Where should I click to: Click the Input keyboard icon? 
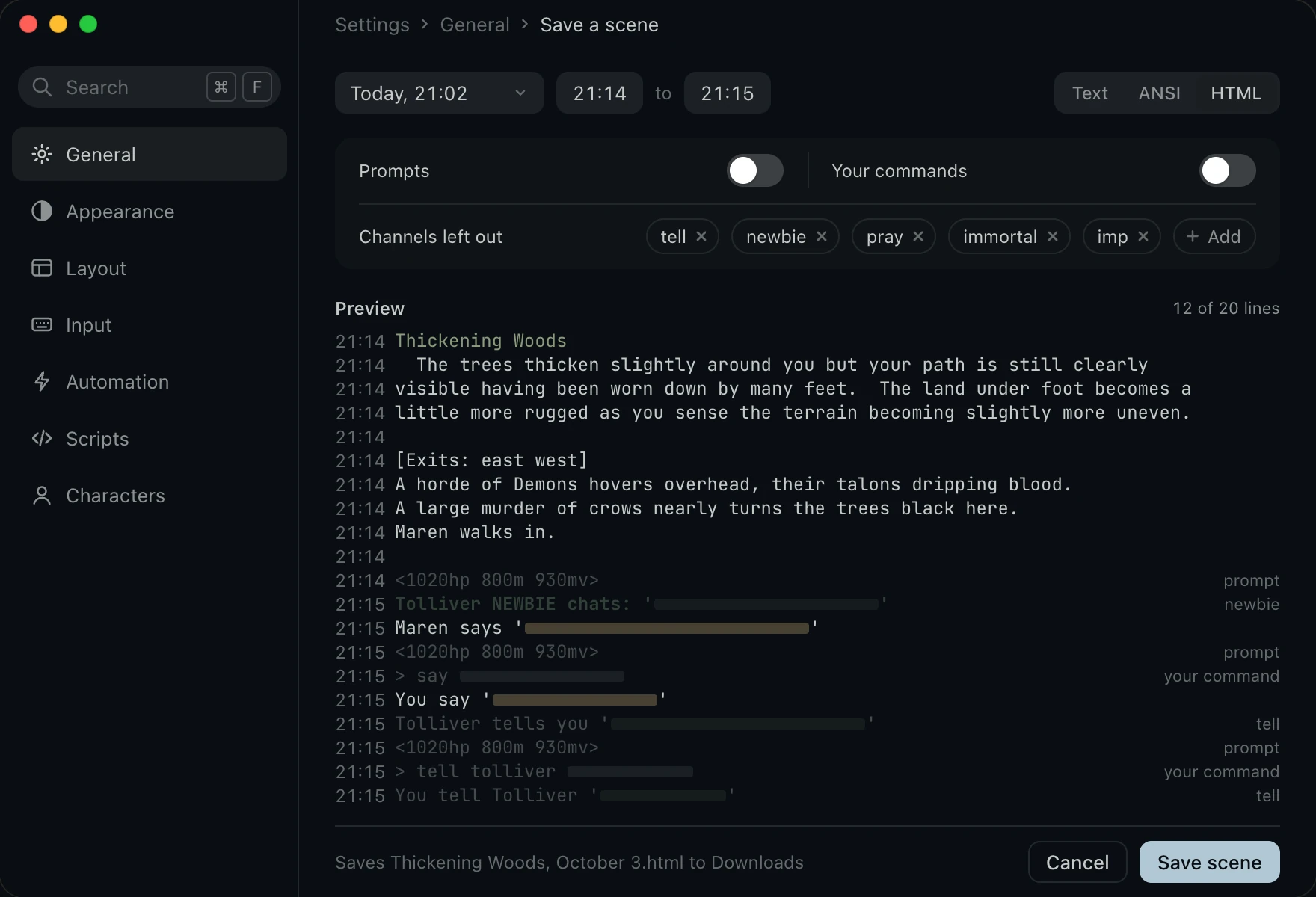pyautogui.click(x=42, y=325)
